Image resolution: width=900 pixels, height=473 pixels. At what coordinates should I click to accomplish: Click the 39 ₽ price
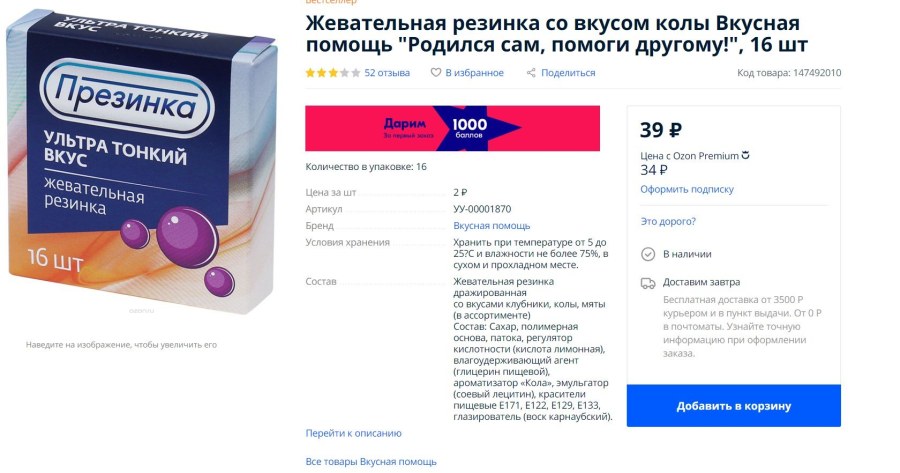661,130
